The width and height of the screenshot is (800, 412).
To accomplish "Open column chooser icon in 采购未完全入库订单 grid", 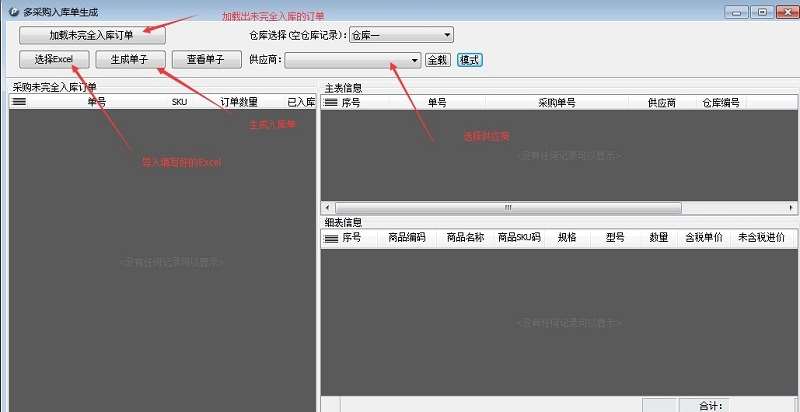I will tap(18, 102).
